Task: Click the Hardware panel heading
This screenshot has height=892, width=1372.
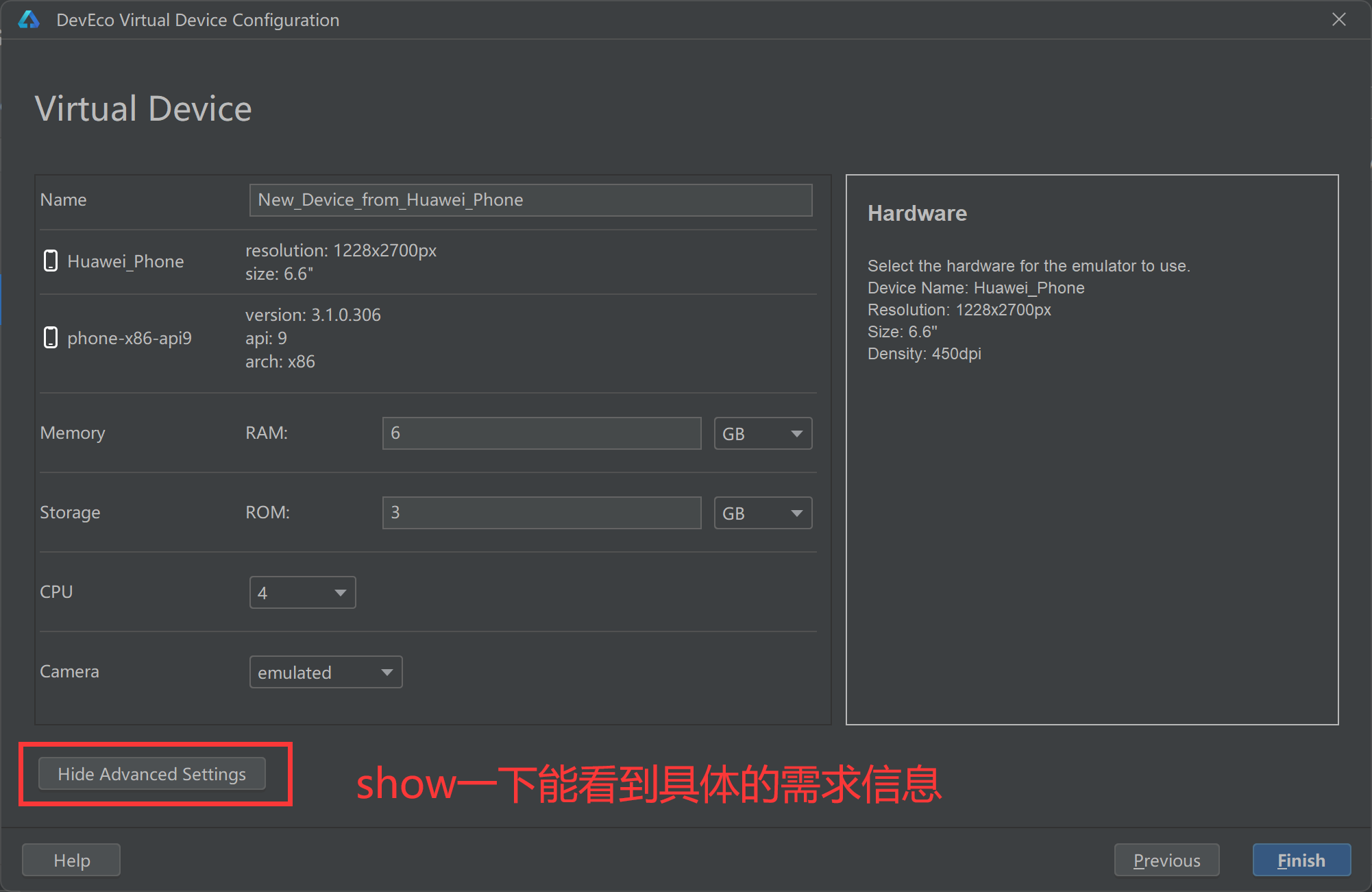Action: pyautogui.click(x=917, y=213)
